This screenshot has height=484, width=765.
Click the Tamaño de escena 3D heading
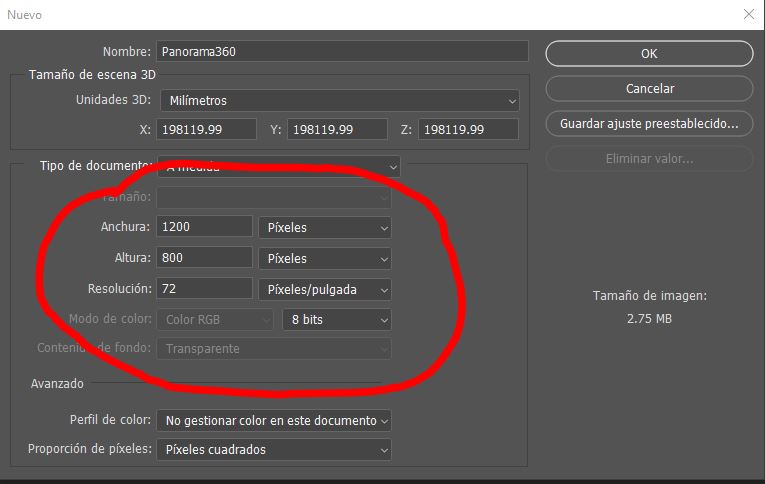point(92,75)
